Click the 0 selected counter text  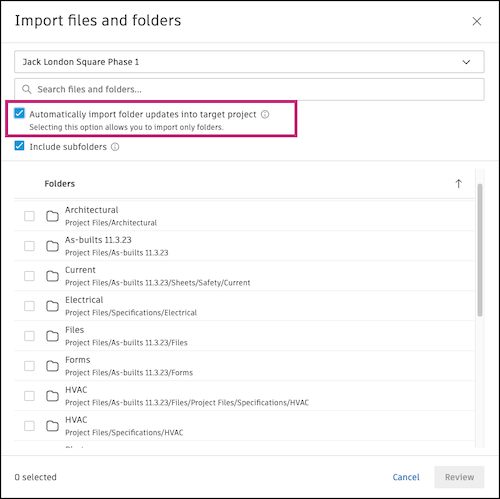36,477
